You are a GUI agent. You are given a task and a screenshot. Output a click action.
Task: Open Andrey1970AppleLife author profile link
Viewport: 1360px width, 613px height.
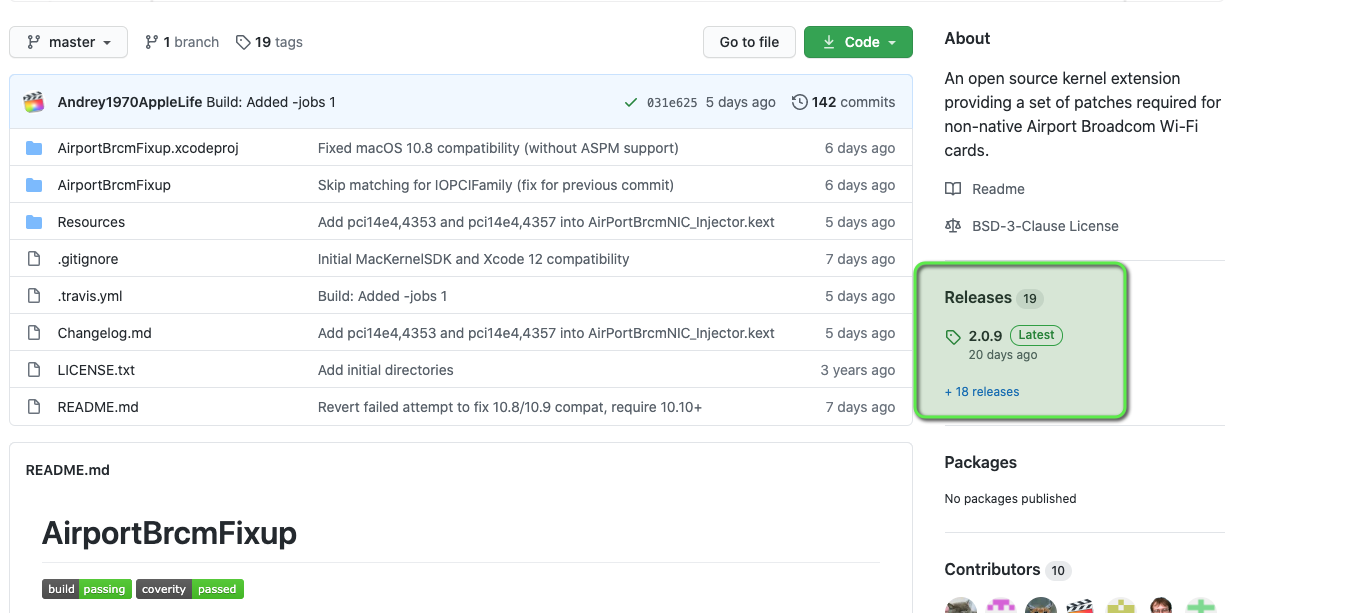click(x=130, y=102)
